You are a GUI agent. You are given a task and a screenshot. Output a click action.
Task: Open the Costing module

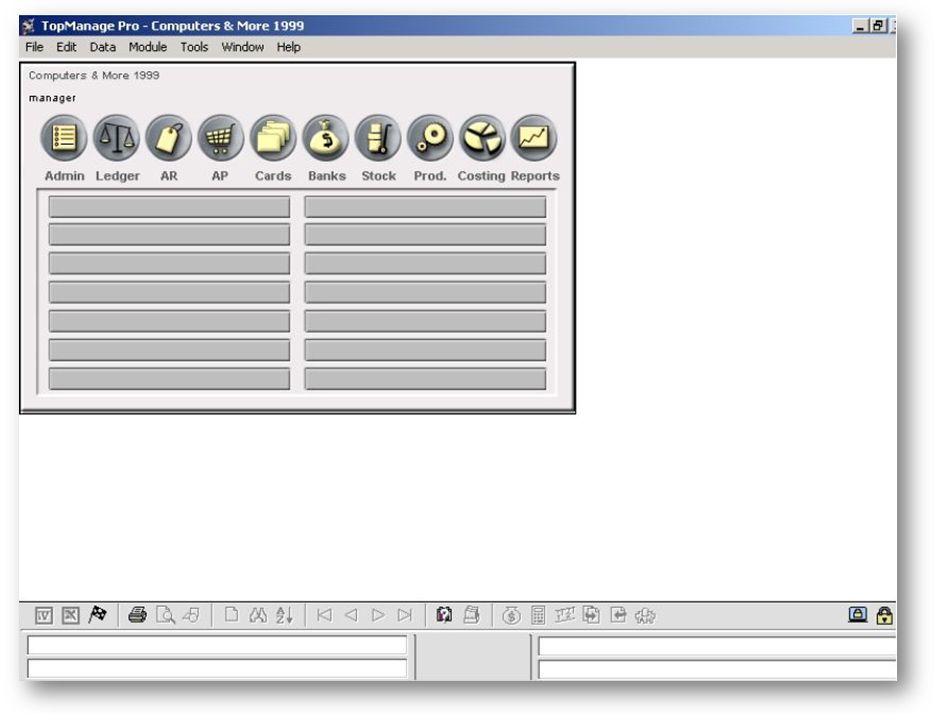[483, 140]
